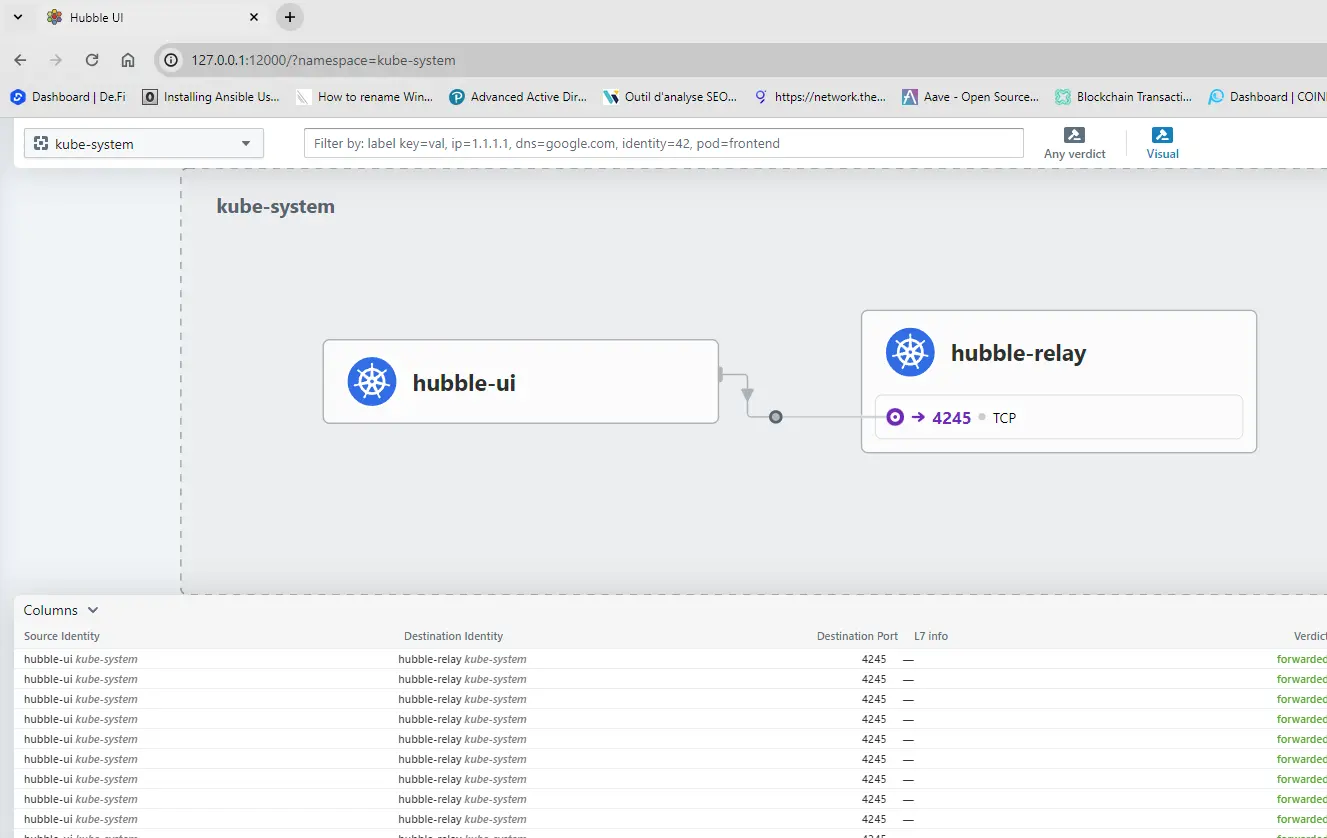Open the Dashboard | COIN bookmark
The width and height of the screenshot is (1327, 838).
tap(1267, 97)
